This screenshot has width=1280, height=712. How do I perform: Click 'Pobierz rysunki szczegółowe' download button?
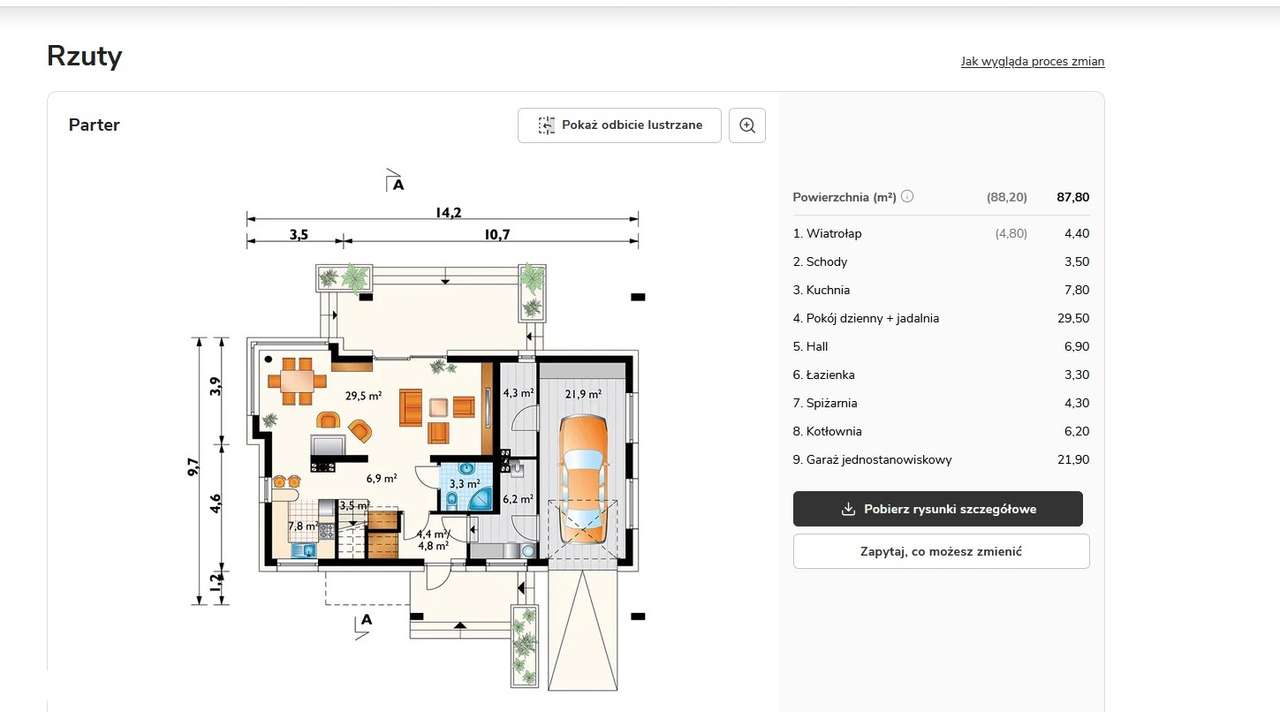pos(938,509)
